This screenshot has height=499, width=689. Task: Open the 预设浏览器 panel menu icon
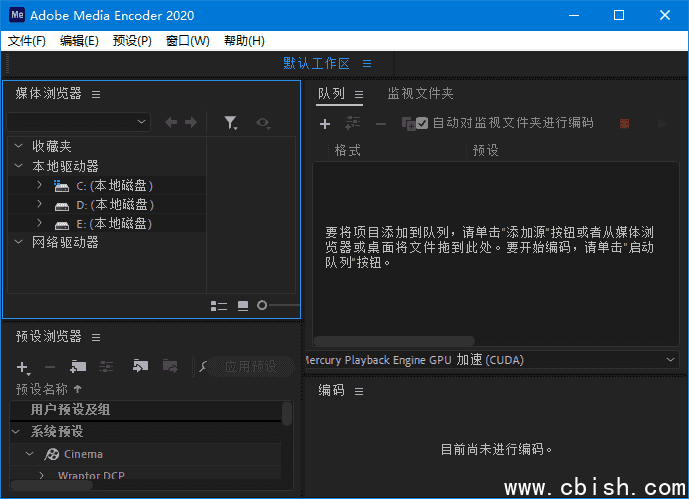96,337
